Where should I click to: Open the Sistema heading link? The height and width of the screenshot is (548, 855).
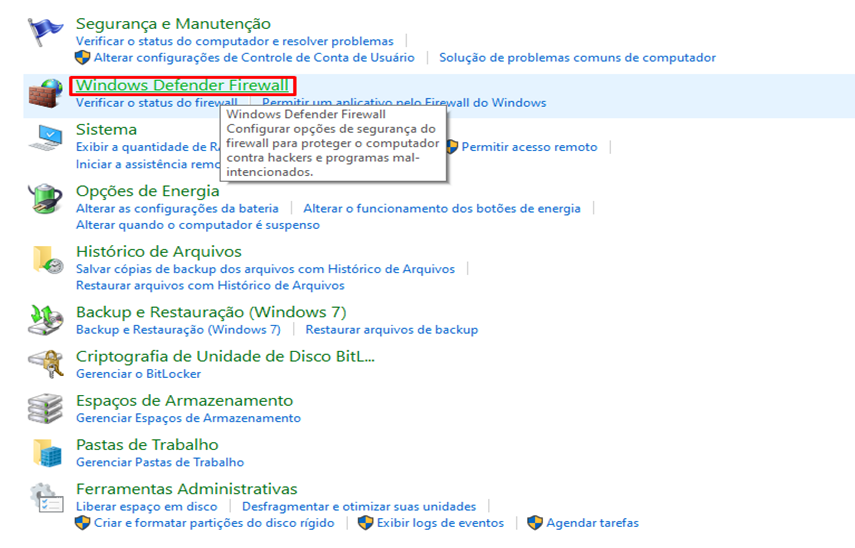(106, 130)
